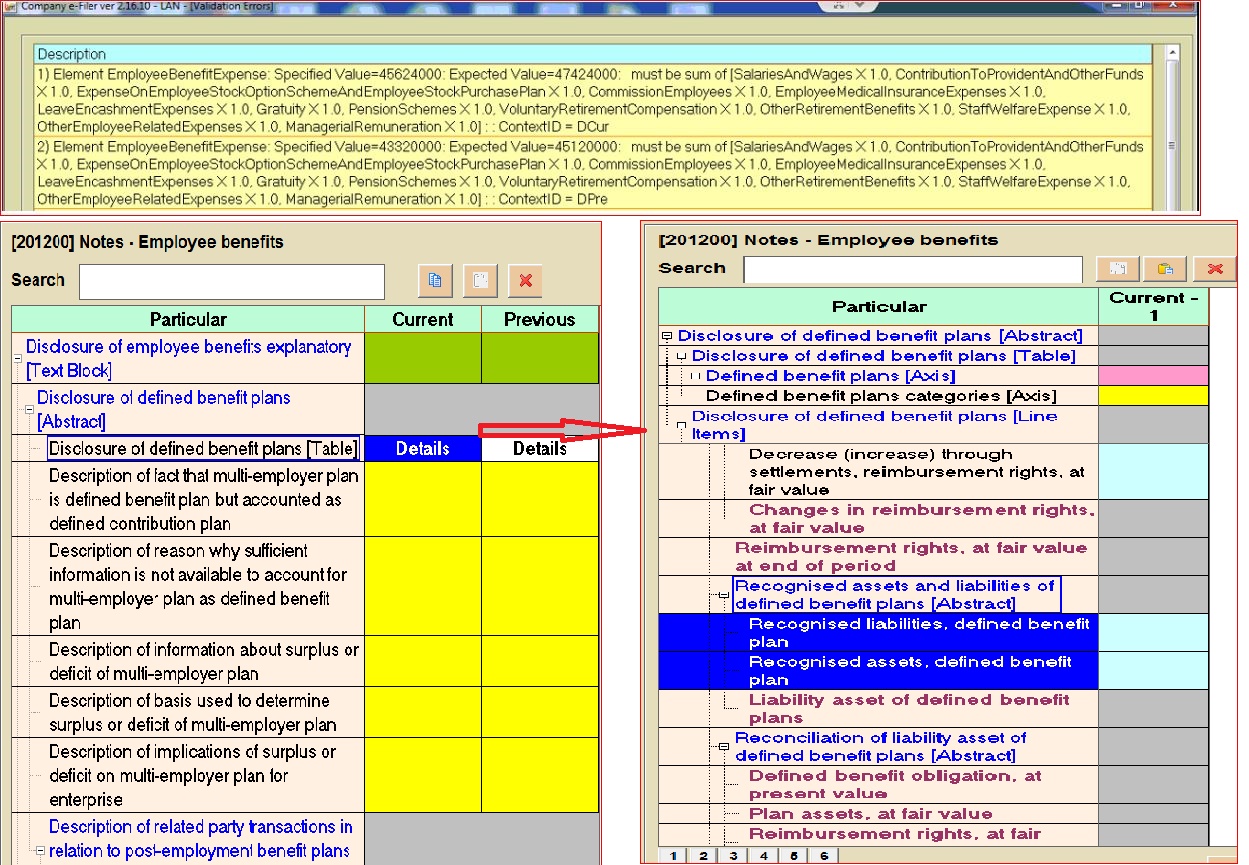
Task: Click the copy icon in left Notes panel
Action: [x=435, y=281]
